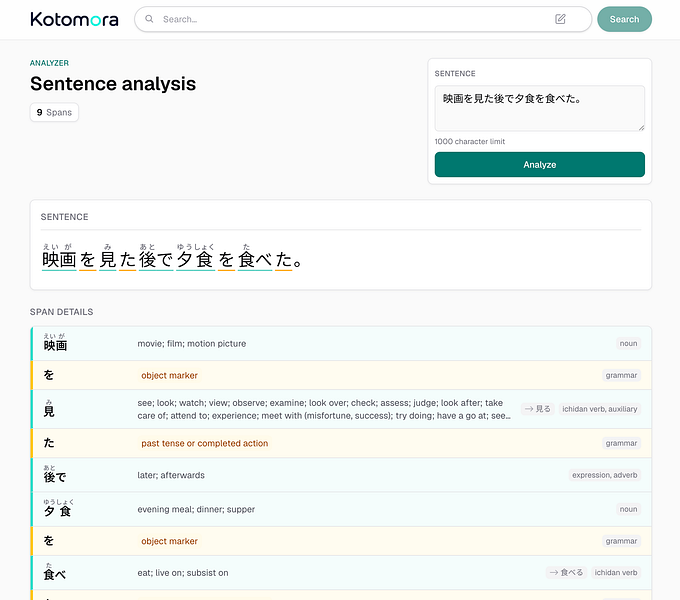This screenshot has width=680, height=600.
Task: Click the magnifier icon in search bar
Action: coord(149,19)
